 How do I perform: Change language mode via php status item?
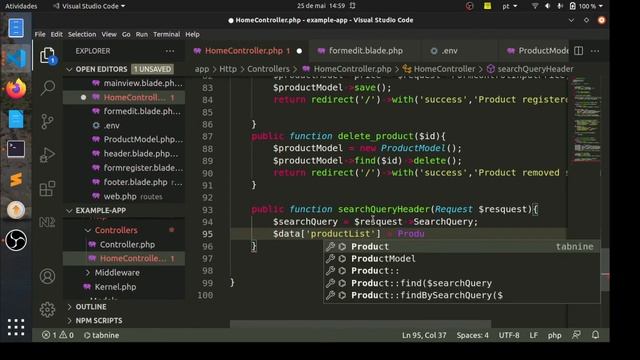[x=554, y=335]
